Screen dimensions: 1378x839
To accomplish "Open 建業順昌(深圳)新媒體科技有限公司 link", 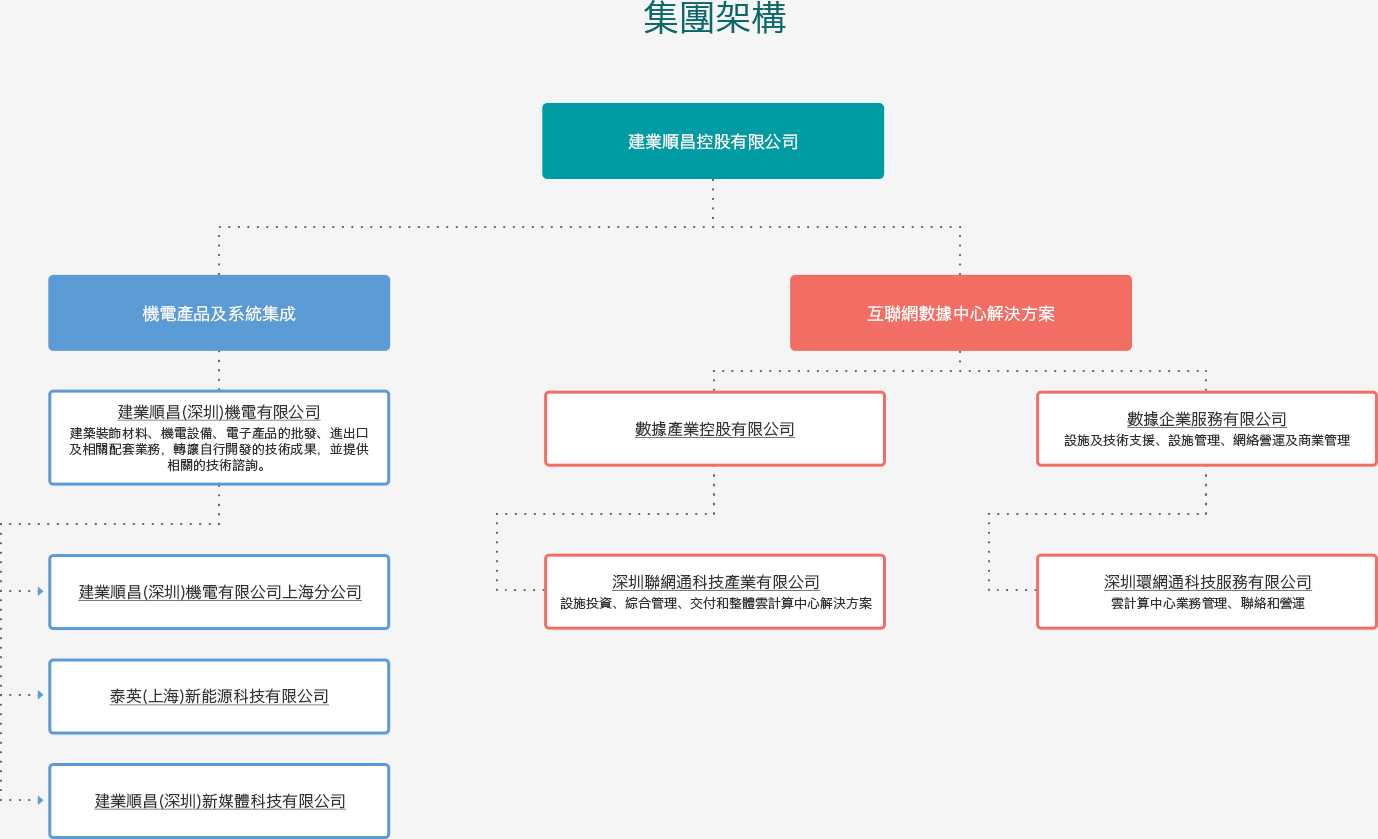I will pos(220,801).
